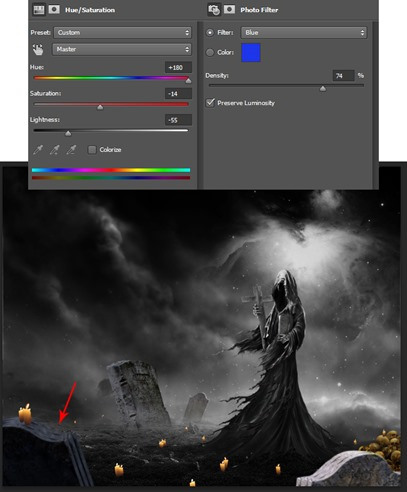
Task: Select the Color radio button
Action: point(210,52)
